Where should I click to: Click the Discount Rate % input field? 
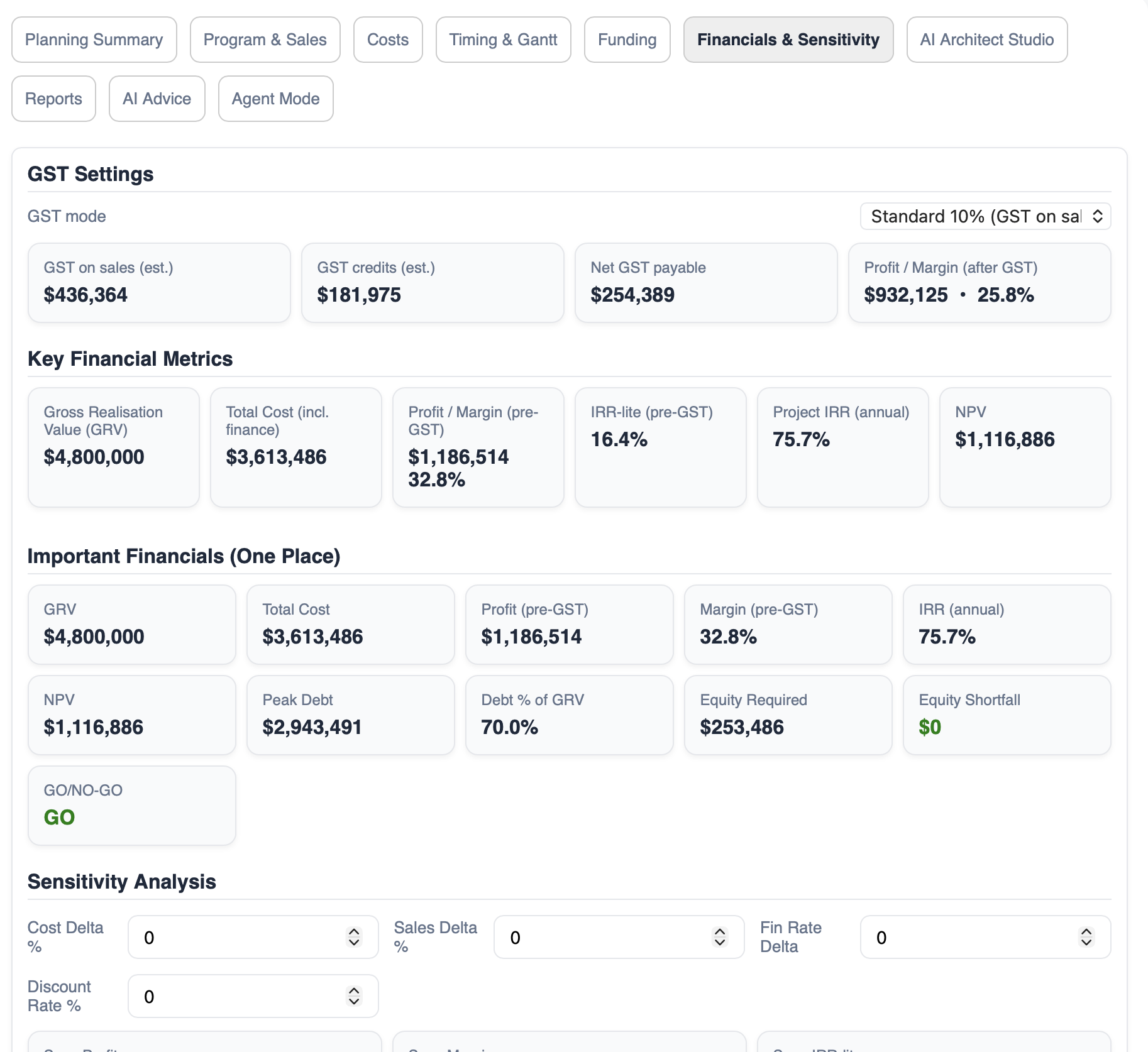253,996
